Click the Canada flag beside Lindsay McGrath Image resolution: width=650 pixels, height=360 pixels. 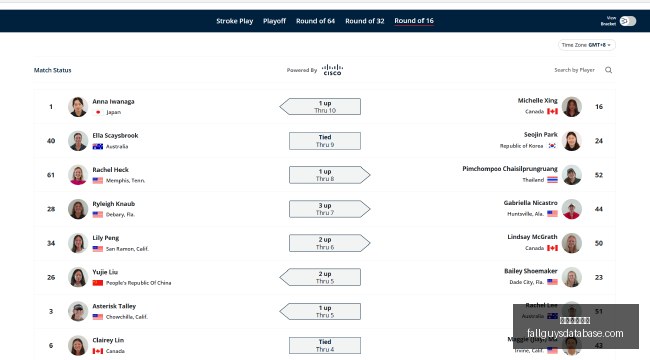click(x=552, y=248)
